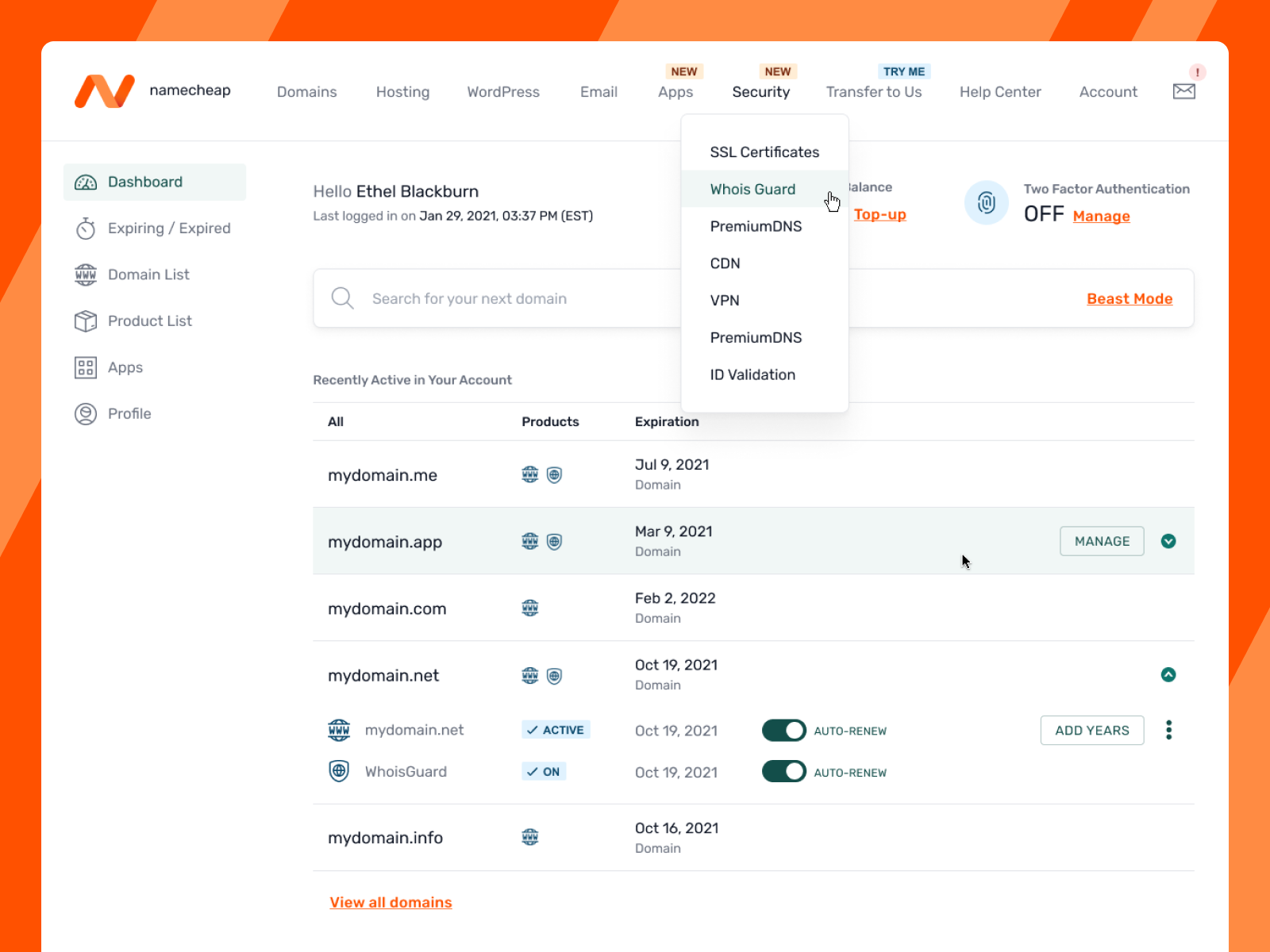Toggle auto-renew for mydomain.net domain
The height and width of the screenshot is (952, 1270).
[783, 731]
